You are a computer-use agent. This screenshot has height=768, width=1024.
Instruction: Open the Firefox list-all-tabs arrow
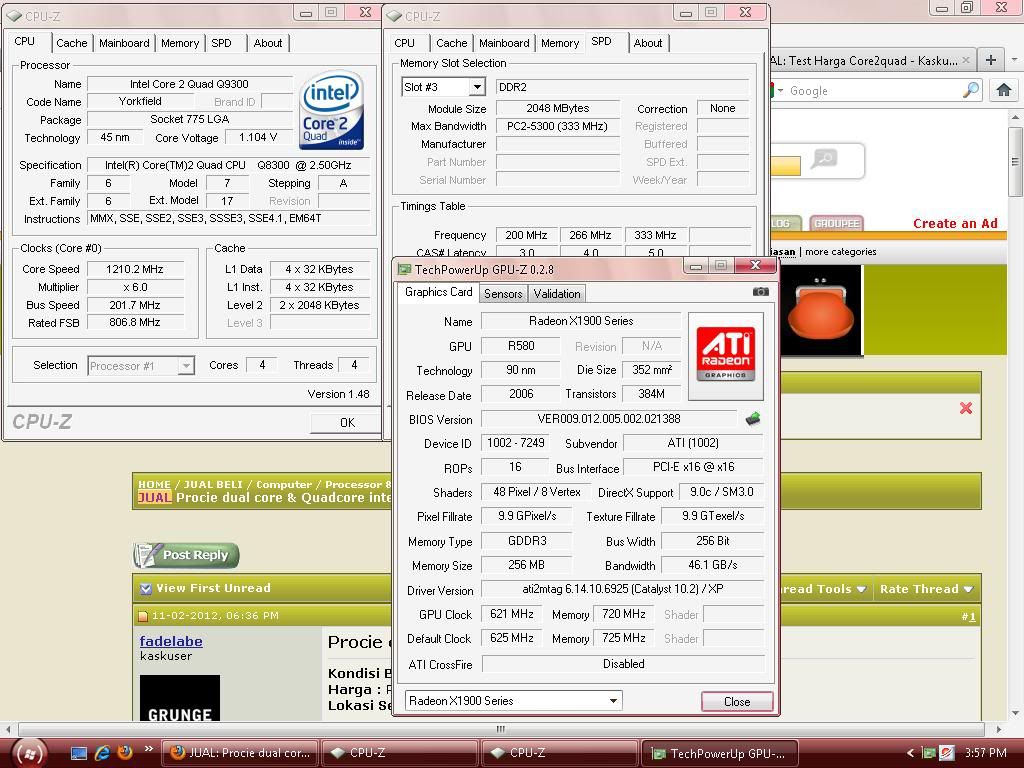[1014, 60]
